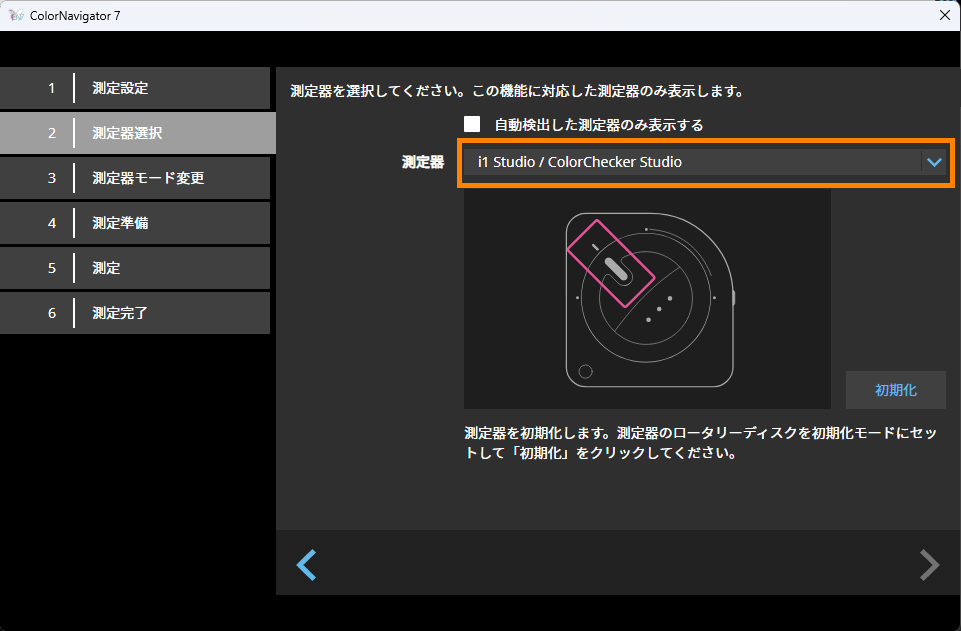Image resolution: width=961 pixels, height=631 pixels.
Task: Select step 2 測定器選択
Action: (x=137, y=133)
